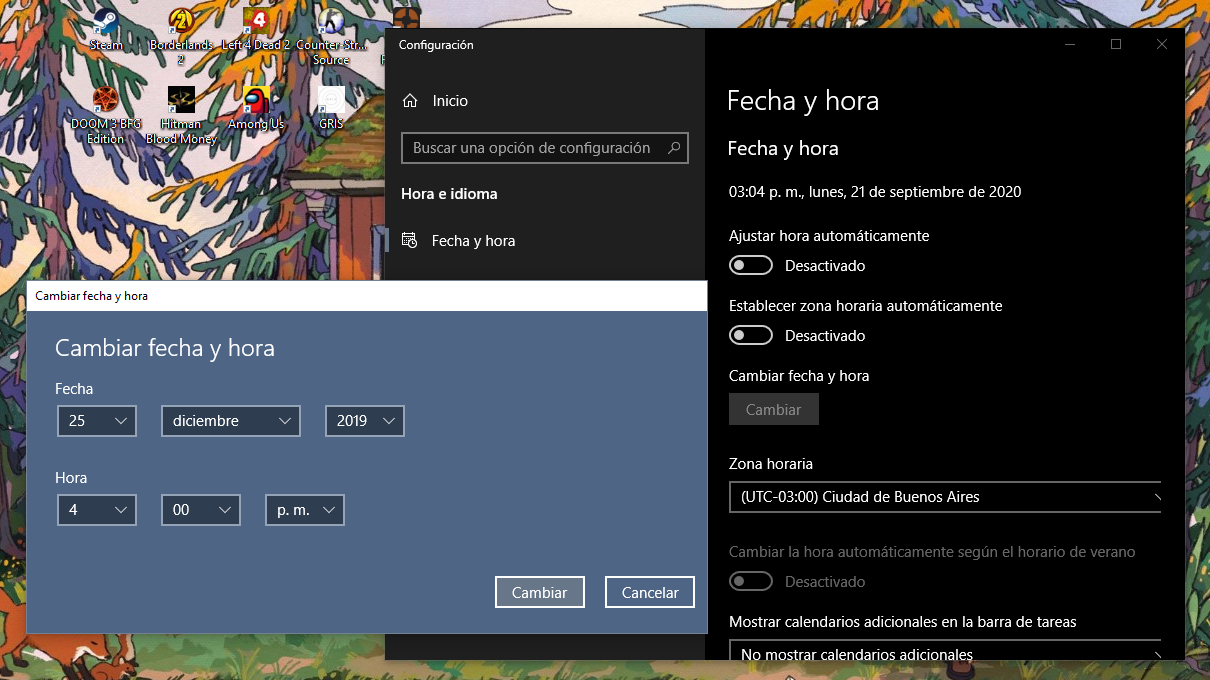Open the month dropdown showing diciembre
The image size is (1210, 680).
pyautogui.click(x=231, y=421)
